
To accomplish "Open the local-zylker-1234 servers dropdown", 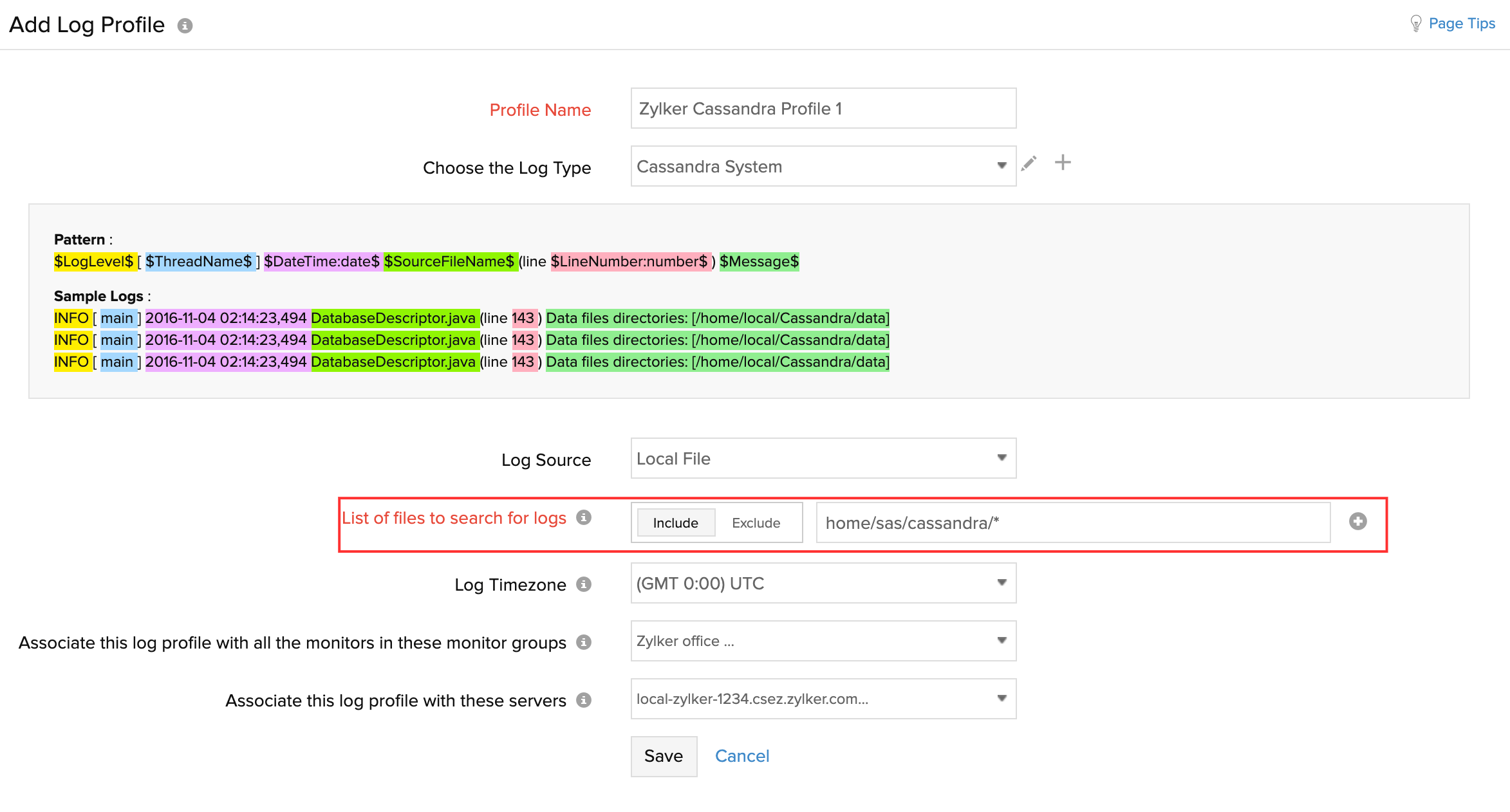I will [x=823, y=699].
